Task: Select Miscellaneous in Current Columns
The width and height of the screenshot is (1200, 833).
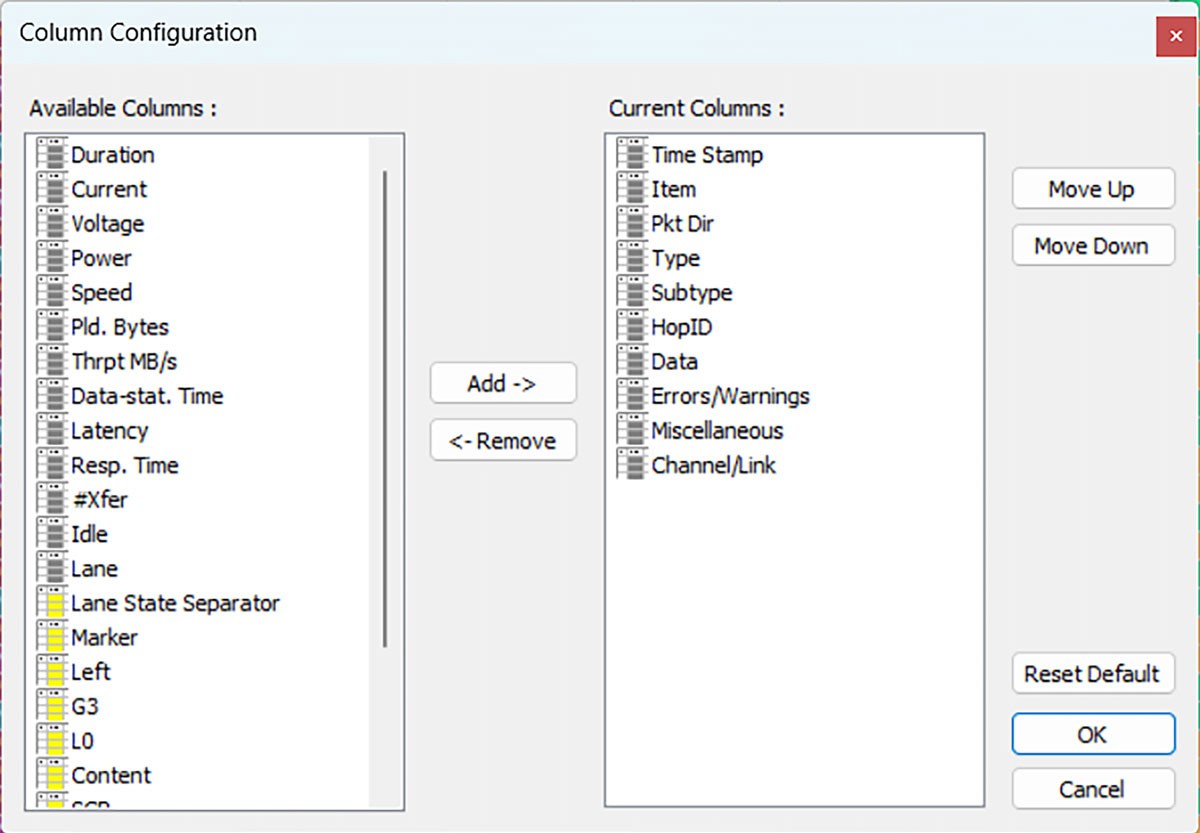Action: point(717,430)
